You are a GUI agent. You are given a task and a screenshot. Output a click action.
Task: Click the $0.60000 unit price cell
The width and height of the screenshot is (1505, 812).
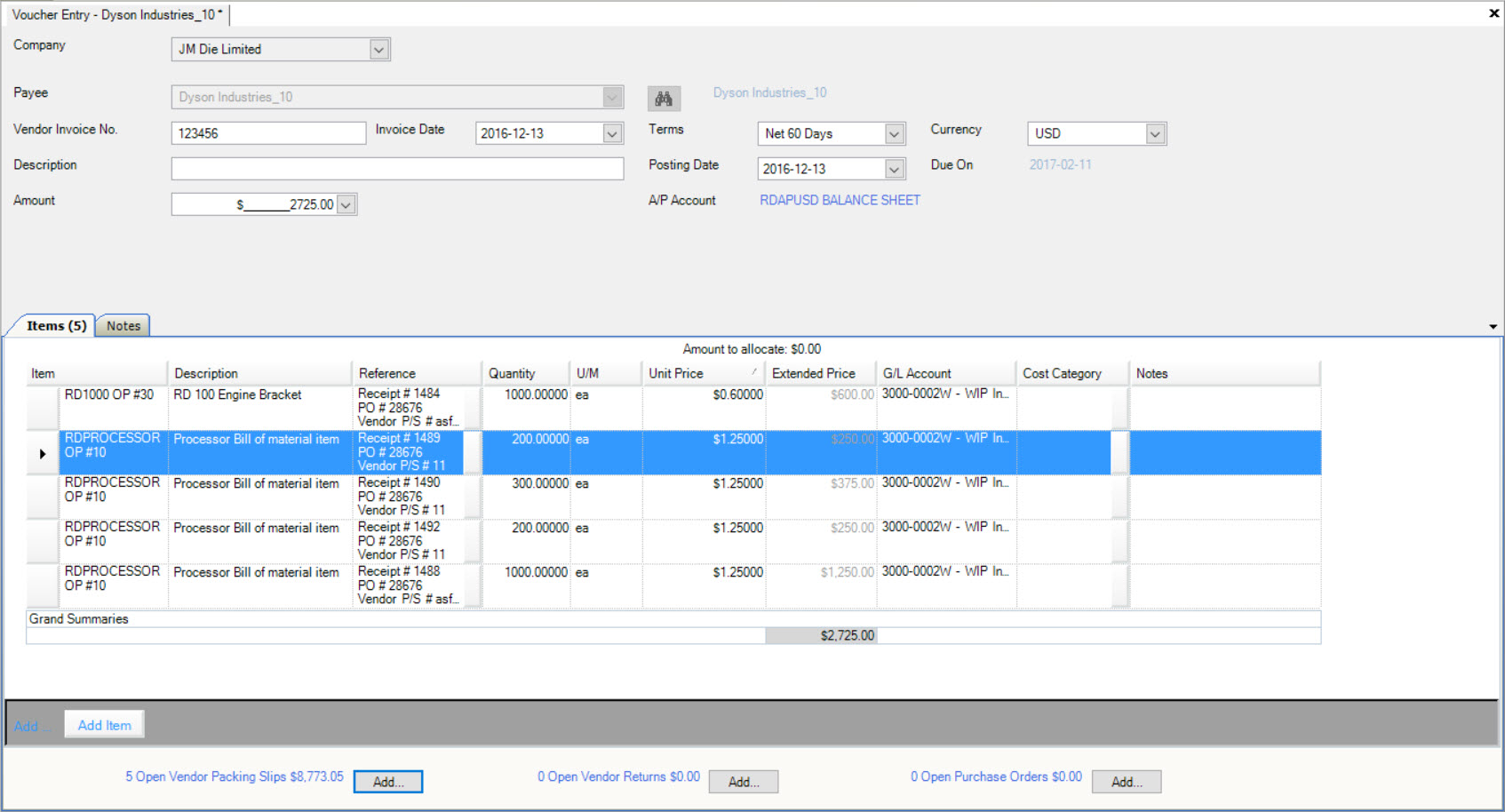(704, 408)
